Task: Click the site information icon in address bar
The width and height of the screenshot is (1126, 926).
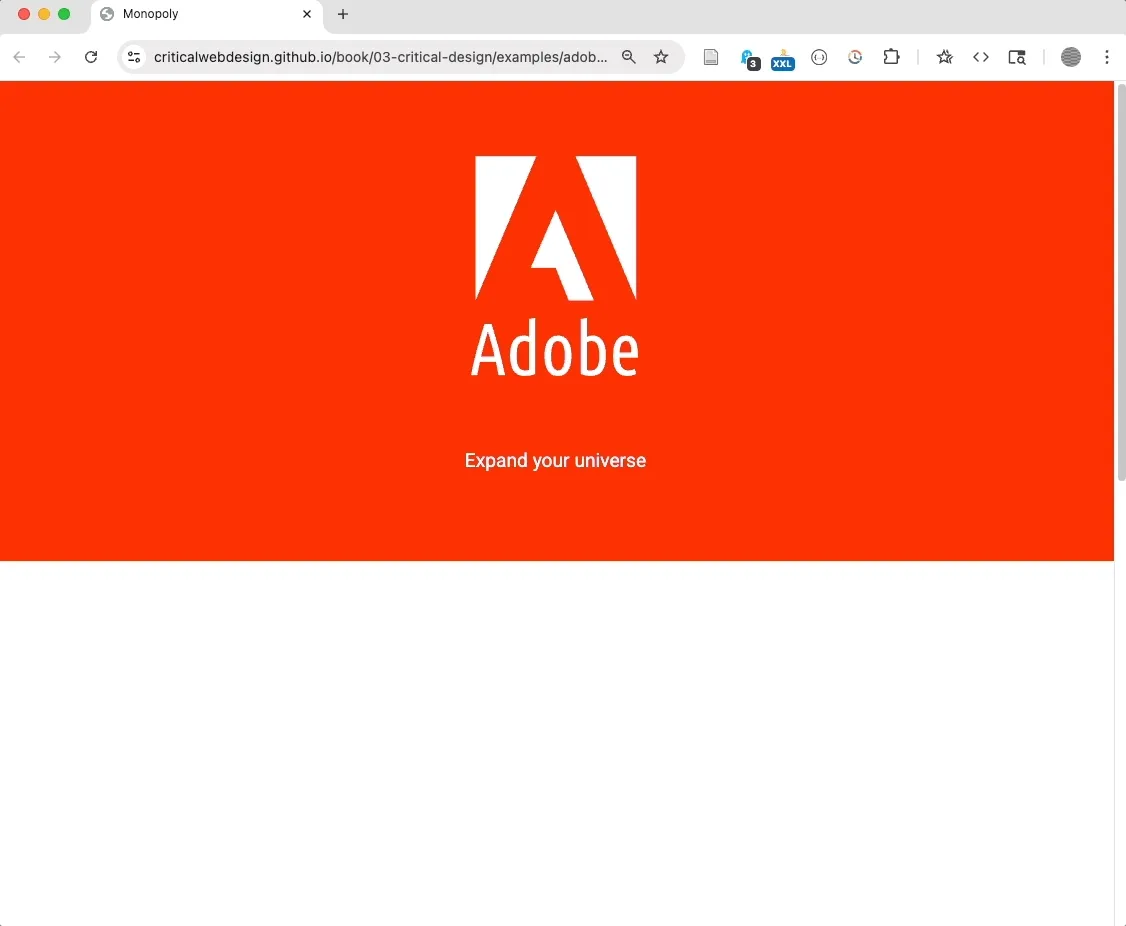Action: 133,57
